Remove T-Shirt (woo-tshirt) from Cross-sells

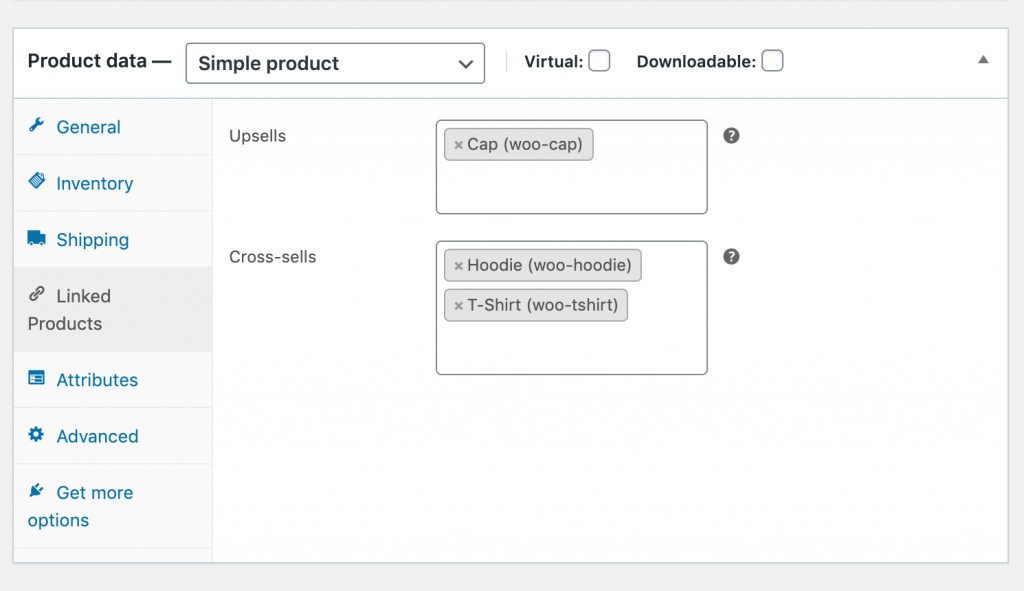(458, 306)
